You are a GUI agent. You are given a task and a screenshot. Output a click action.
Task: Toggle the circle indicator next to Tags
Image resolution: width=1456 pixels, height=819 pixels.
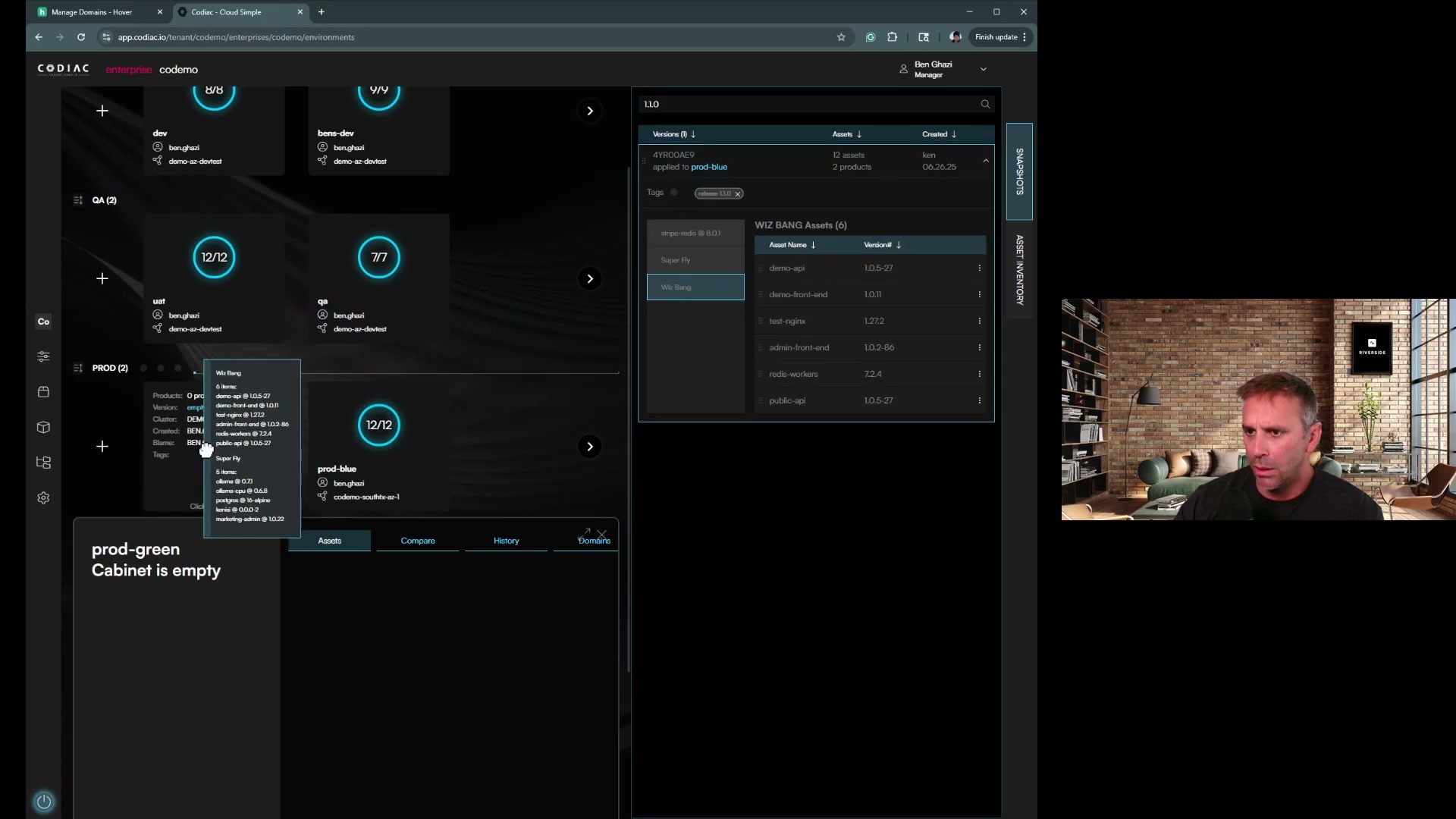click(674, 192)
